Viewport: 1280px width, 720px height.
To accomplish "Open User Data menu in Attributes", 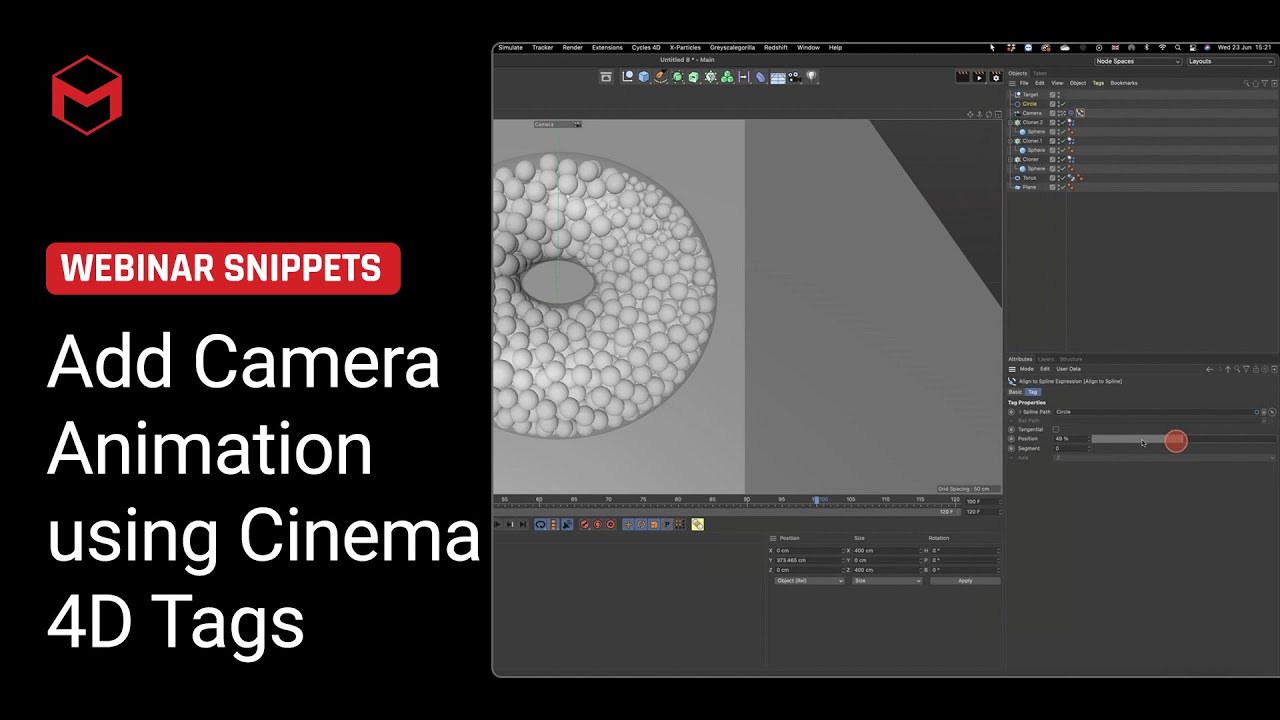I will point(1068,369).
